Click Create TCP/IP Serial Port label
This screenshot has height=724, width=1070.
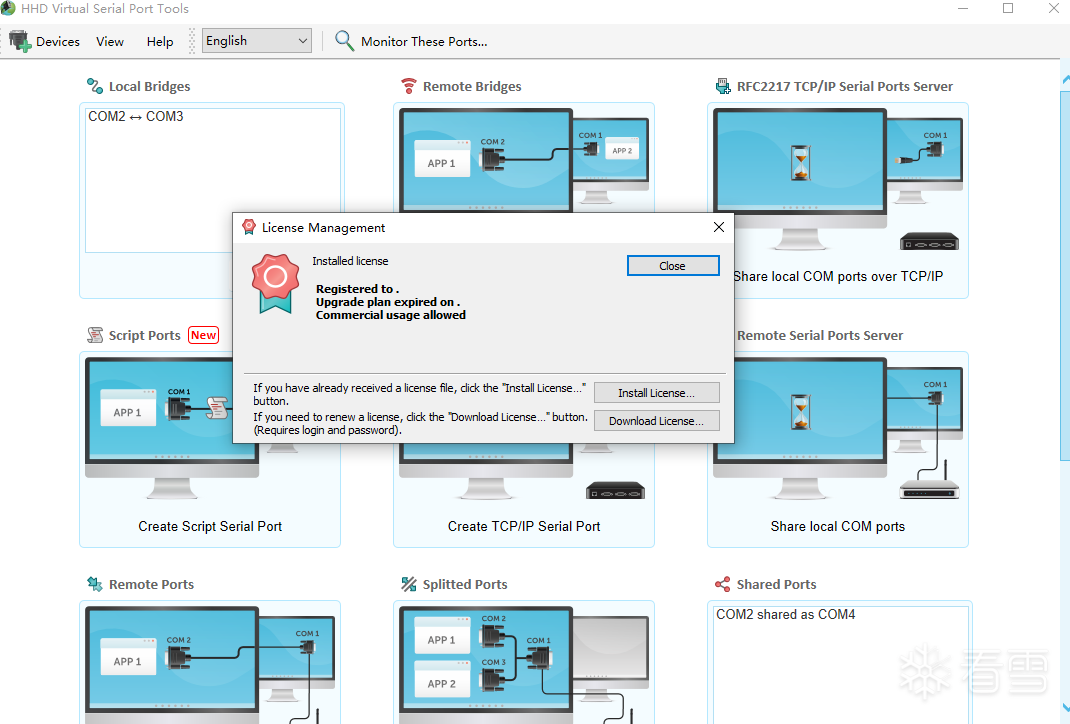pyautogui.click(x=524, y=526)
